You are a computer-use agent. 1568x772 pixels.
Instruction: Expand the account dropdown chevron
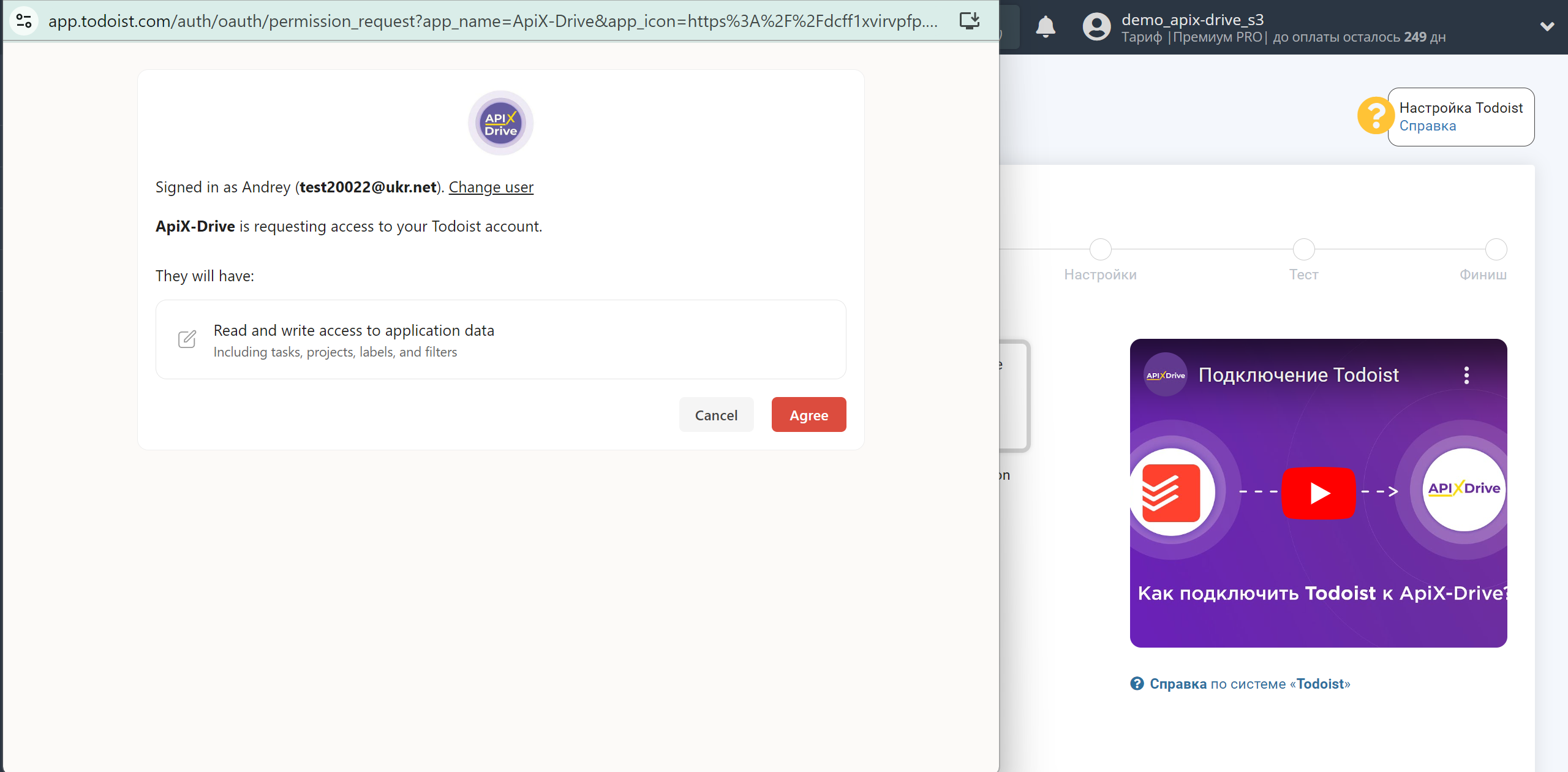click(x=1547, y=26)
